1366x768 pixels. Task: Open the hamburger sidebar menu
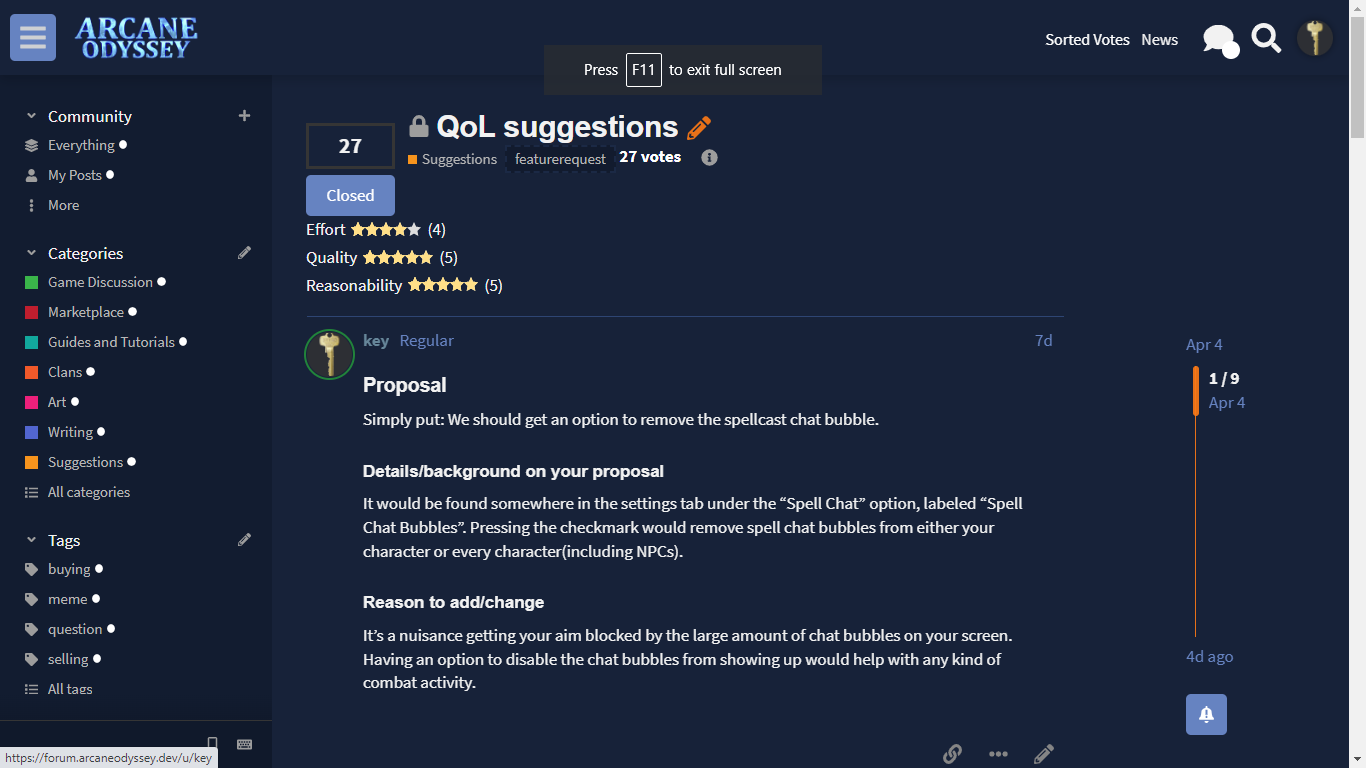coord(33,38)
